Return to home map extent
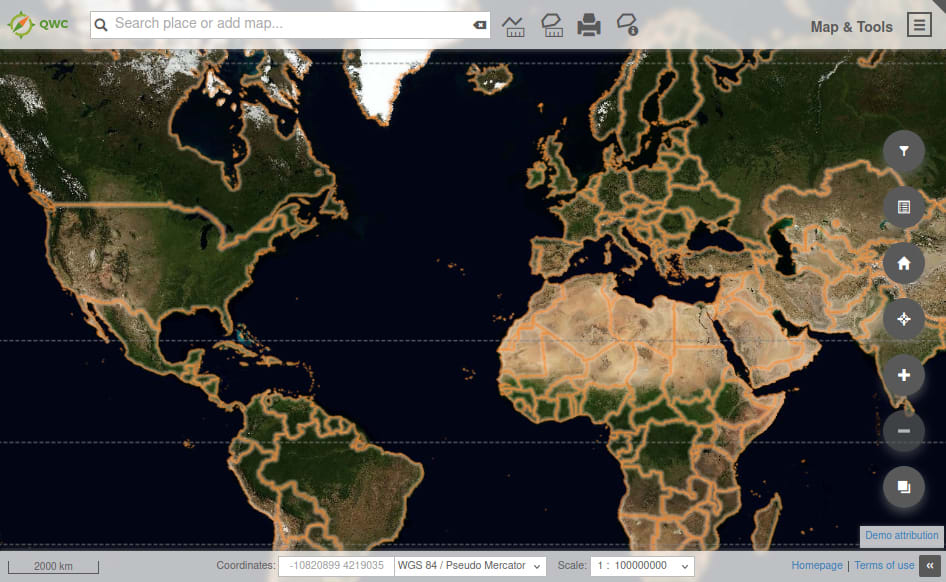 pos(903,263)
